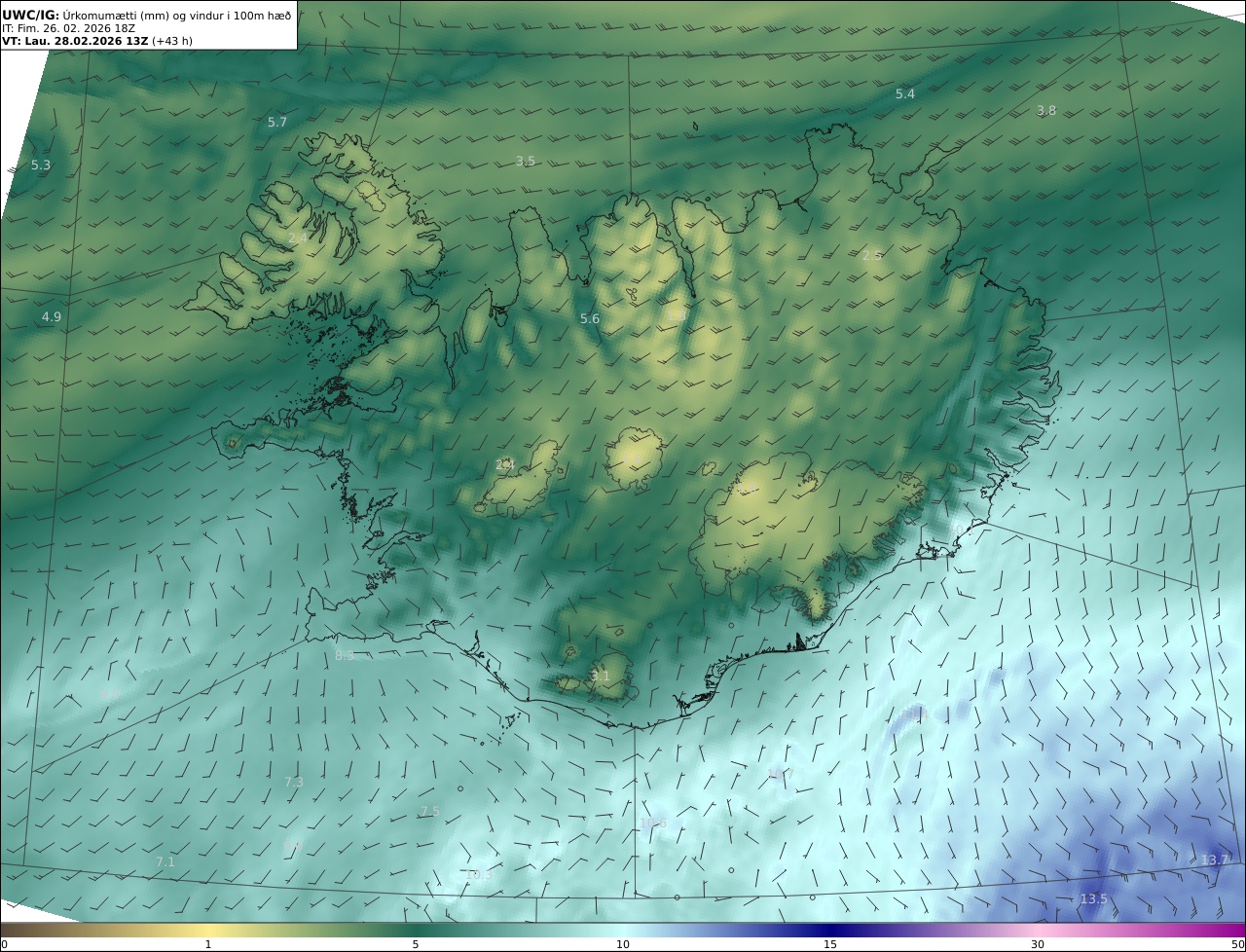Click the '(+43 h)' forecast offset text

point(172,42)
